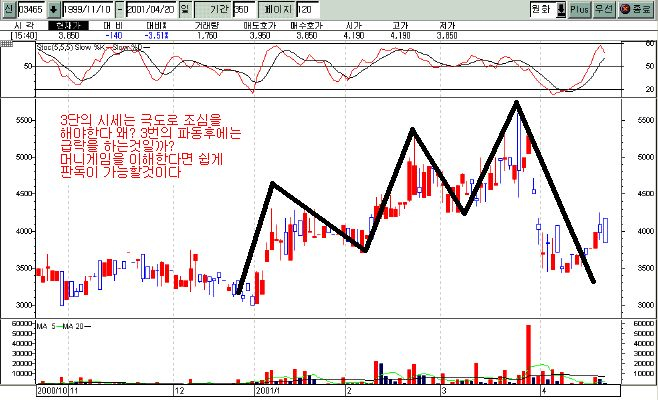Click the period count field showing 350
The image size is (658, 400).
242,8
